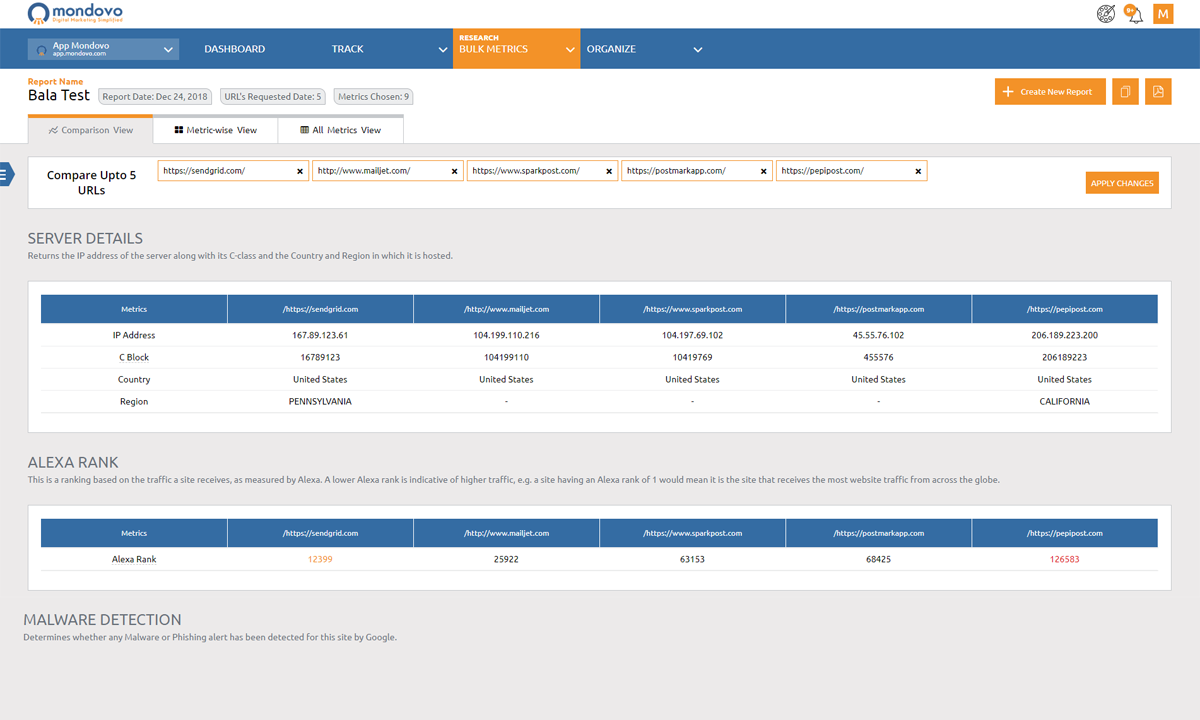Select the report name Bala Test

coord(59,96)
